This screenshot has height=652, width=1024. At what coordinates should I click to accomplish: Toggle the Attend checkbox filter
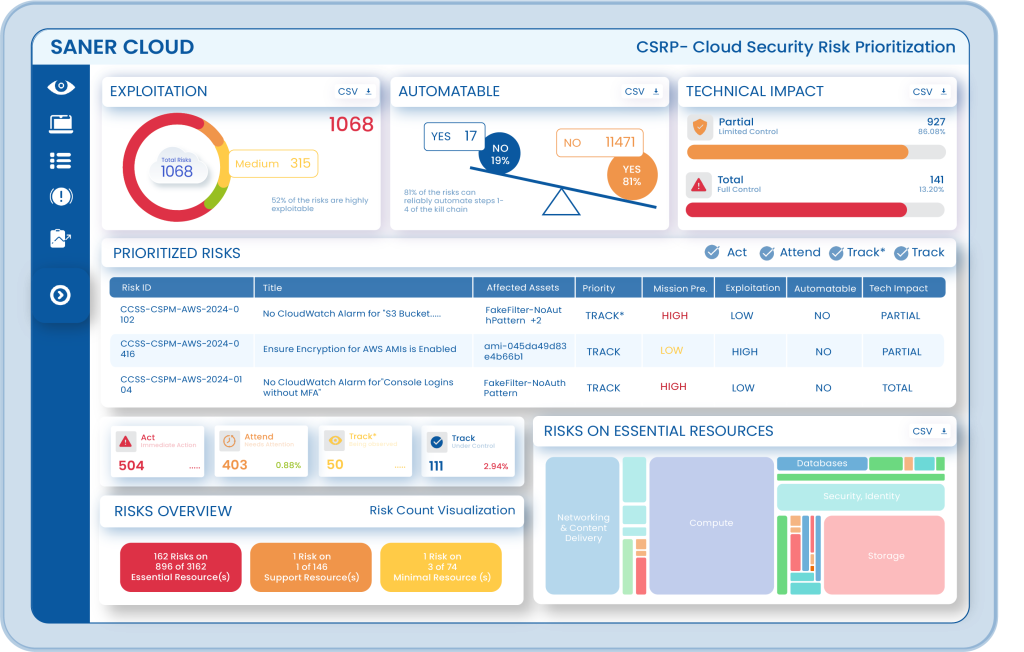click(x=767, y=253)
